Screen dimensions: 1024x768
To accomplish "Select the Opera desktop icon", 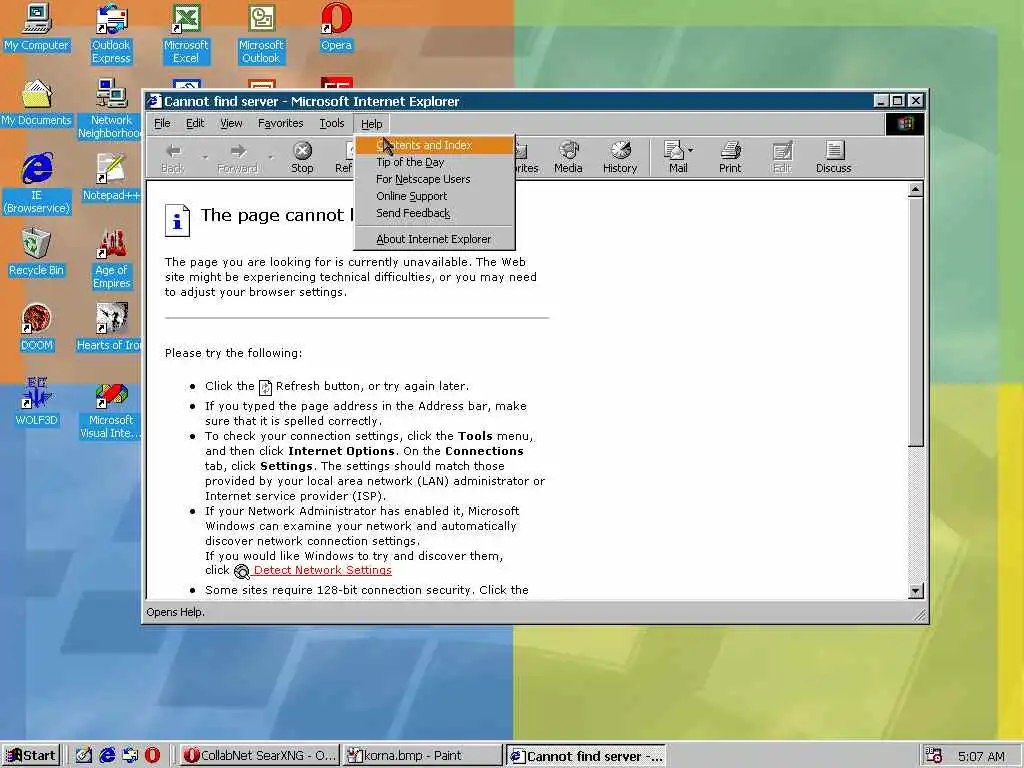I will 336,28.
